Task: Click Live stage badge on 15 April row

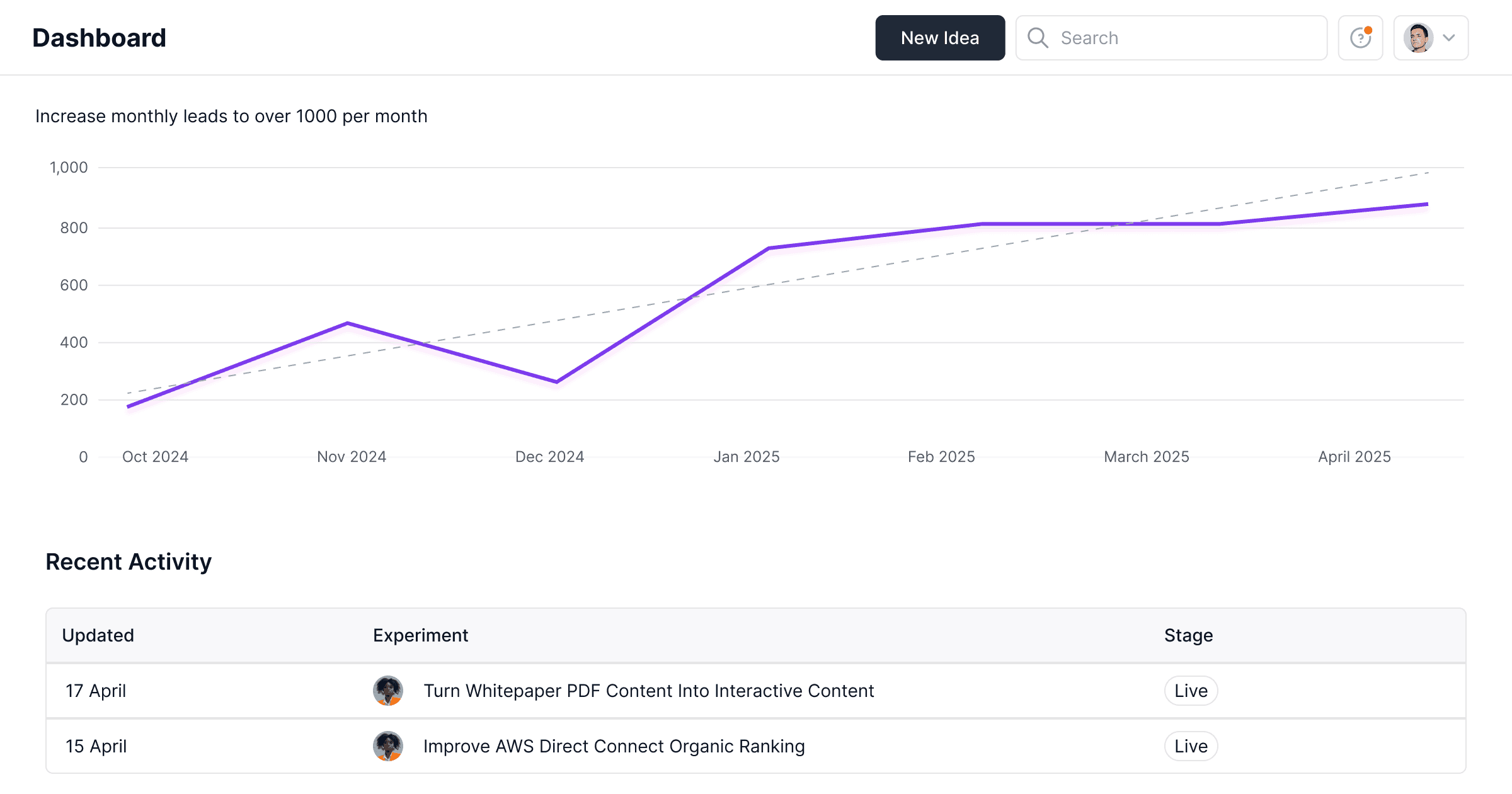Action: (x=1190, y=746)
